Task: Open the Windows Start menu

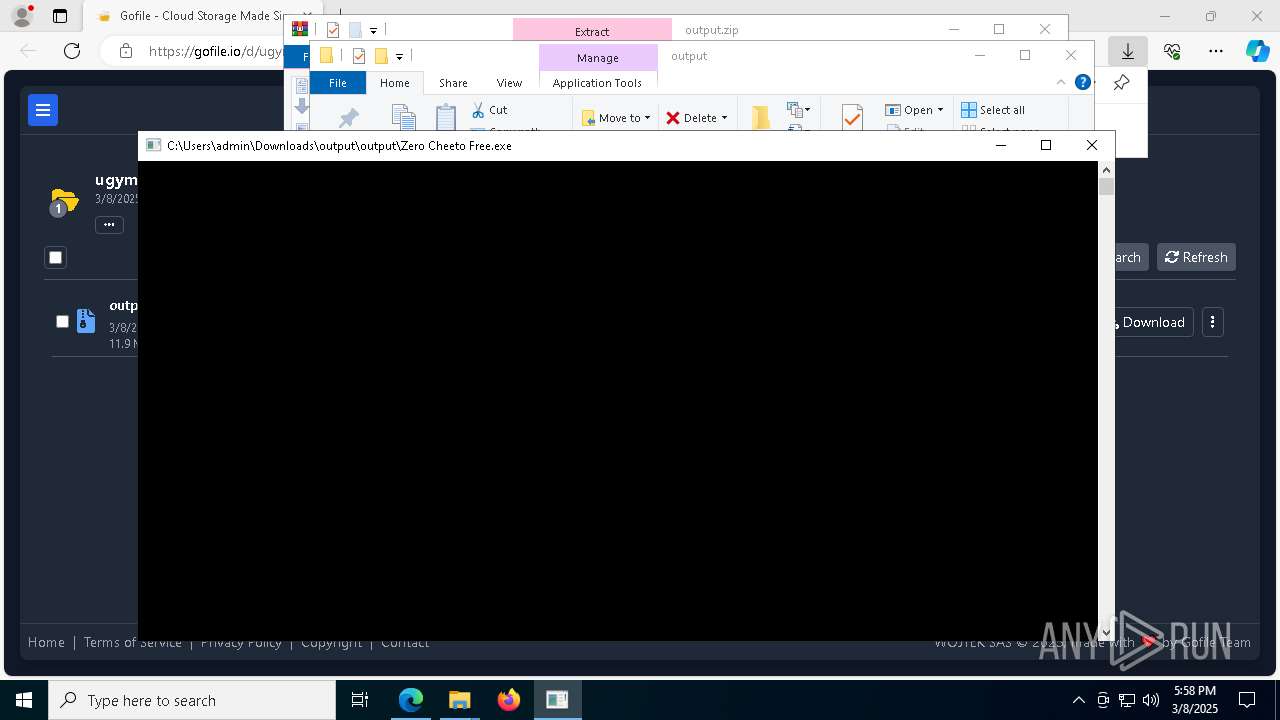Action: [x=24, y=700]
